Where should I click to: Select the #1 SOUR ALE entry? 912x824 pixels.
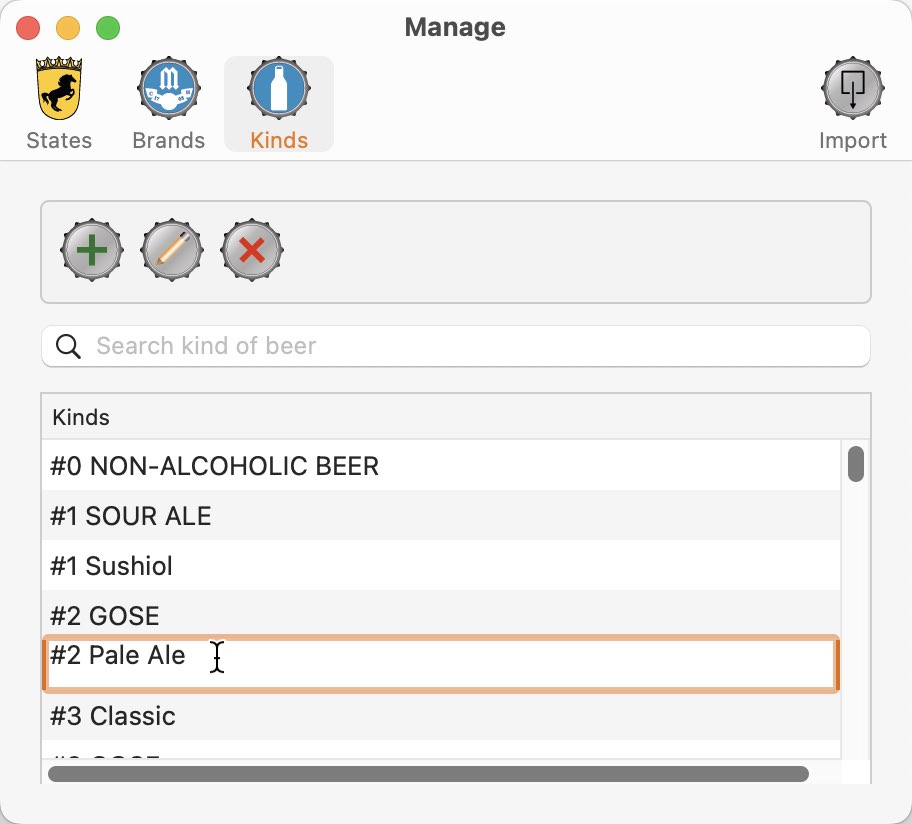(x=441, y=516)
